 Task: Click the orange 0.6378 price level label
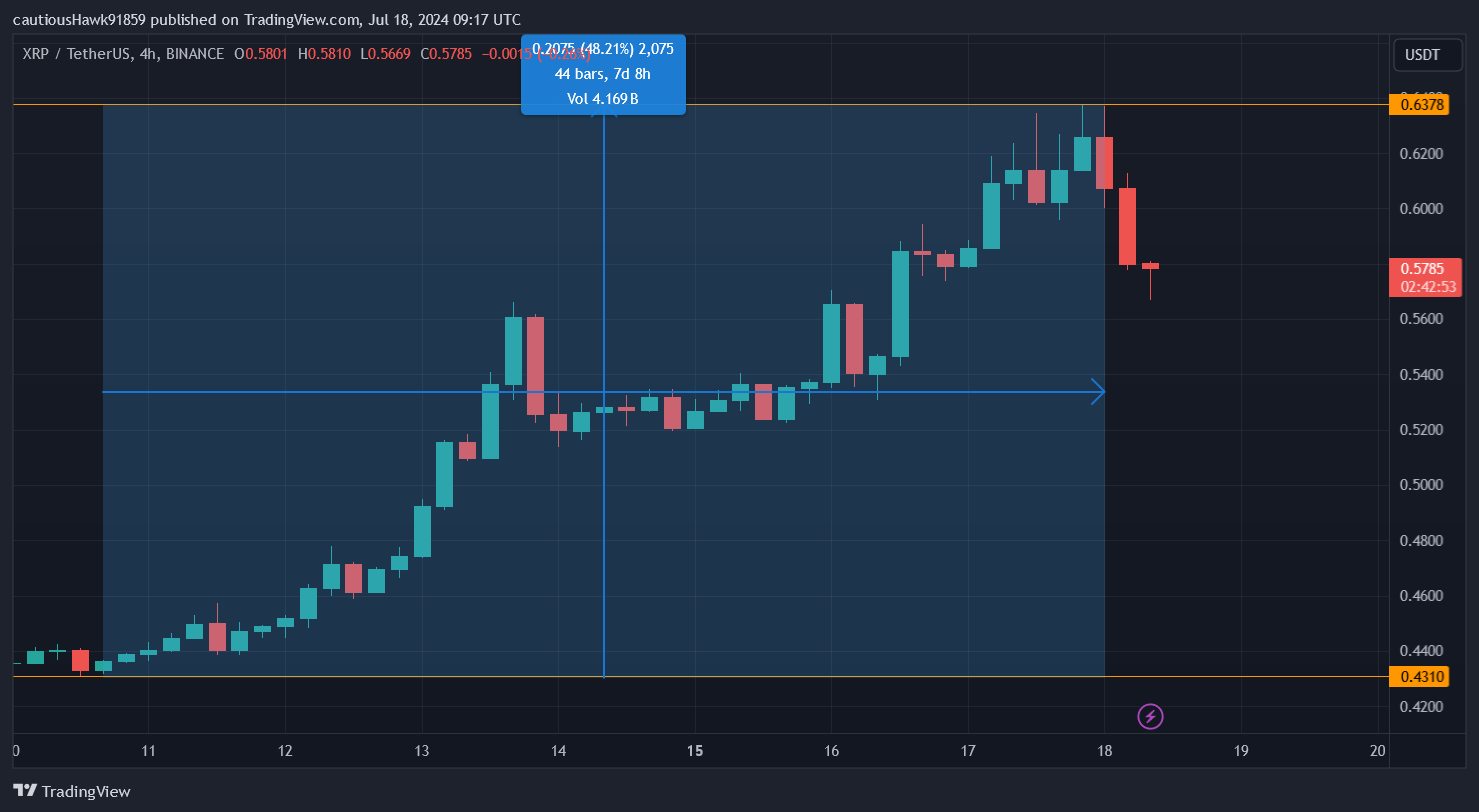tap(1419, 104)
